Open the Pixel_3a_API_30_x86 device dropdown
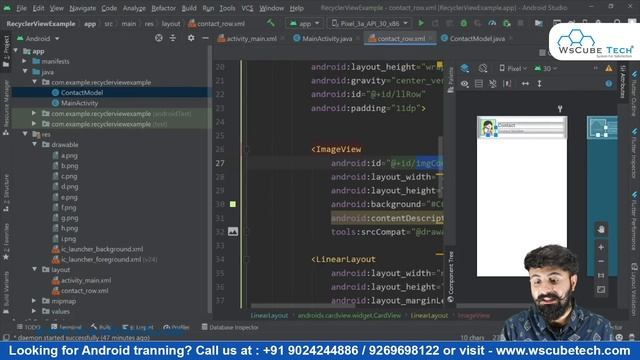 point(369,23)
